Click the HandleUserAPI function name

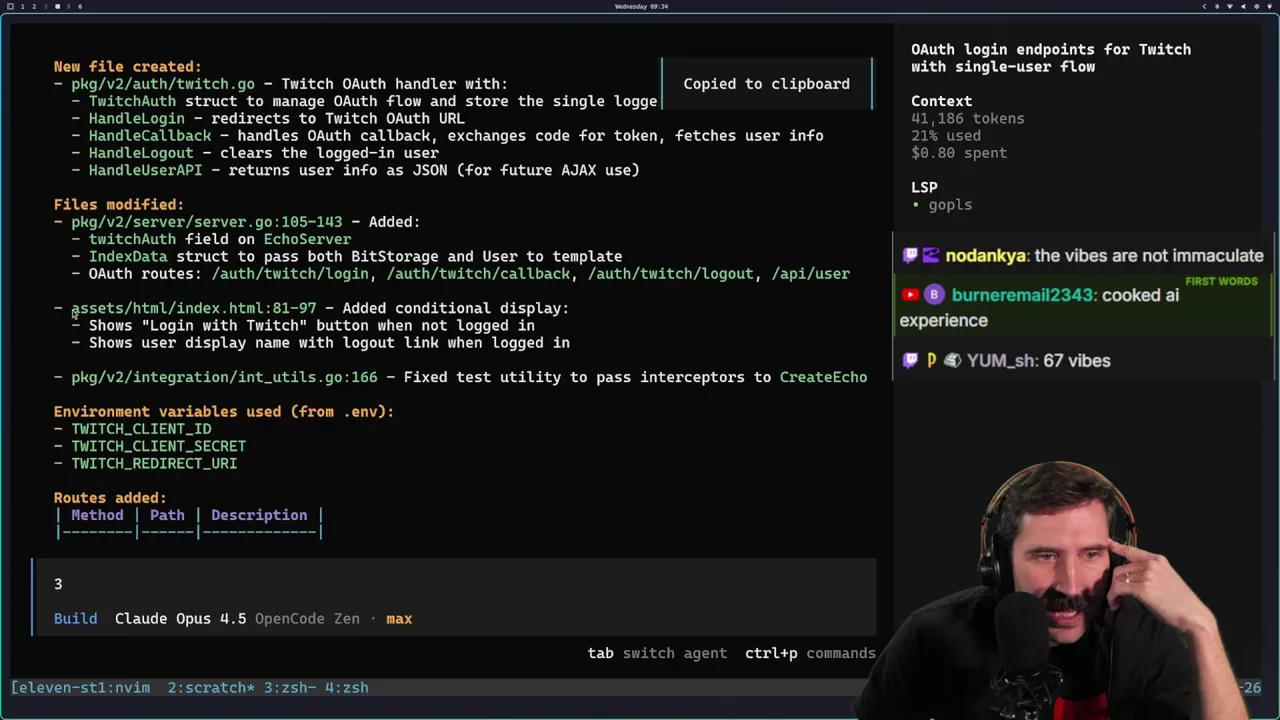(x=145, y=170)
